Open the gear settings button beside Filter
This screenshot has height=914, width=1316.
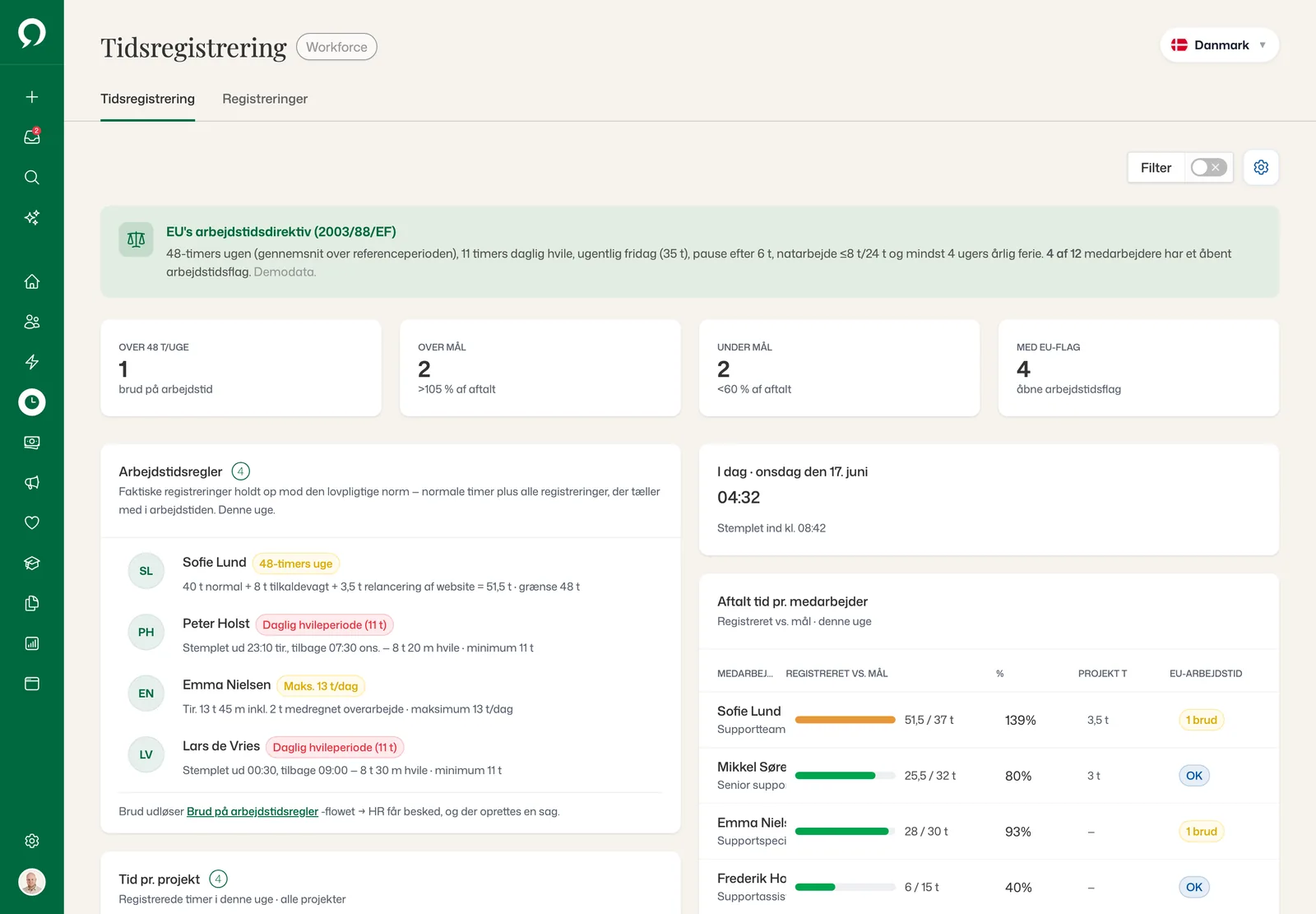(x=1261, y=168)
